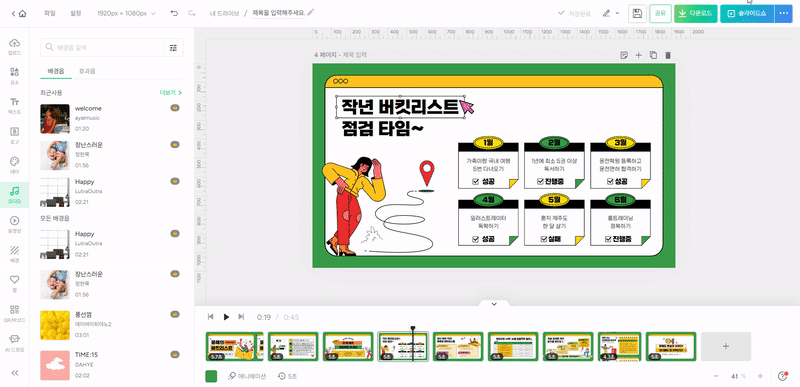Add a new page with plus icon
The height and width of the screenshot is (387, 800).
click(x=638, y=55)
